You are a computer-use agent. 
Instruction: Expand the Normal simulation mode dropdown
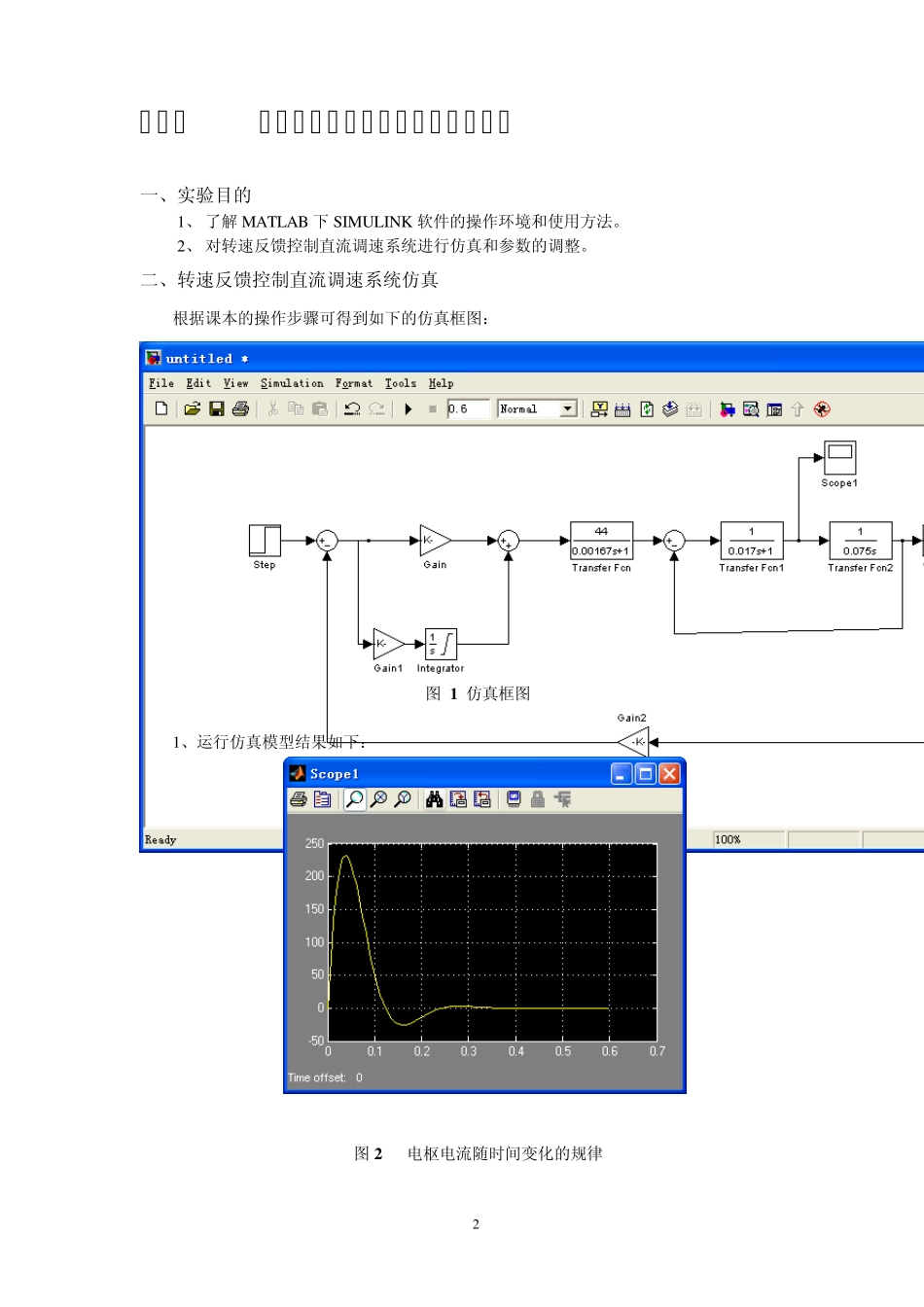pos(568,409)
